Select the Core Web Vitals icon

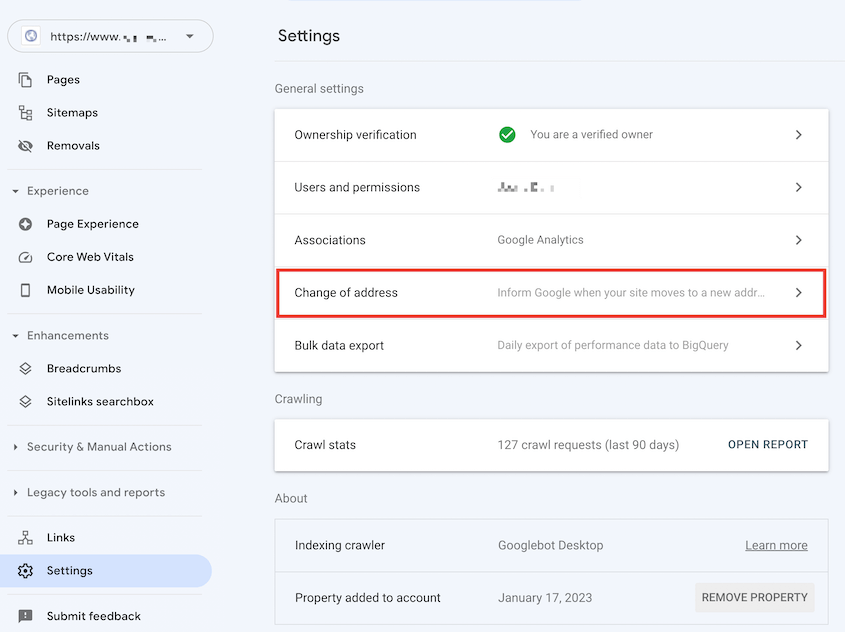point(24,256)
